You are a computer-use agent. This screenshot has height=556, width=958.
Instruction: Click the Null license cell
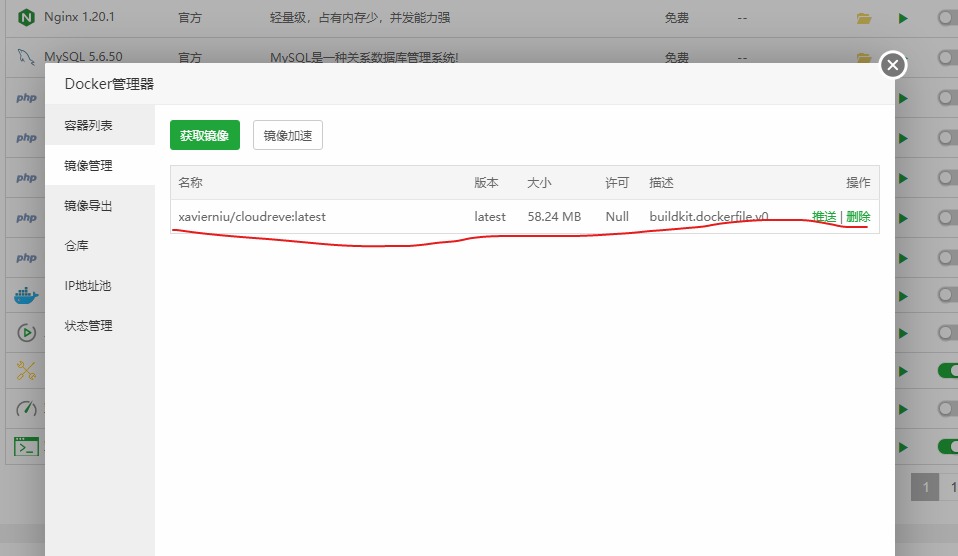point(617,217)
